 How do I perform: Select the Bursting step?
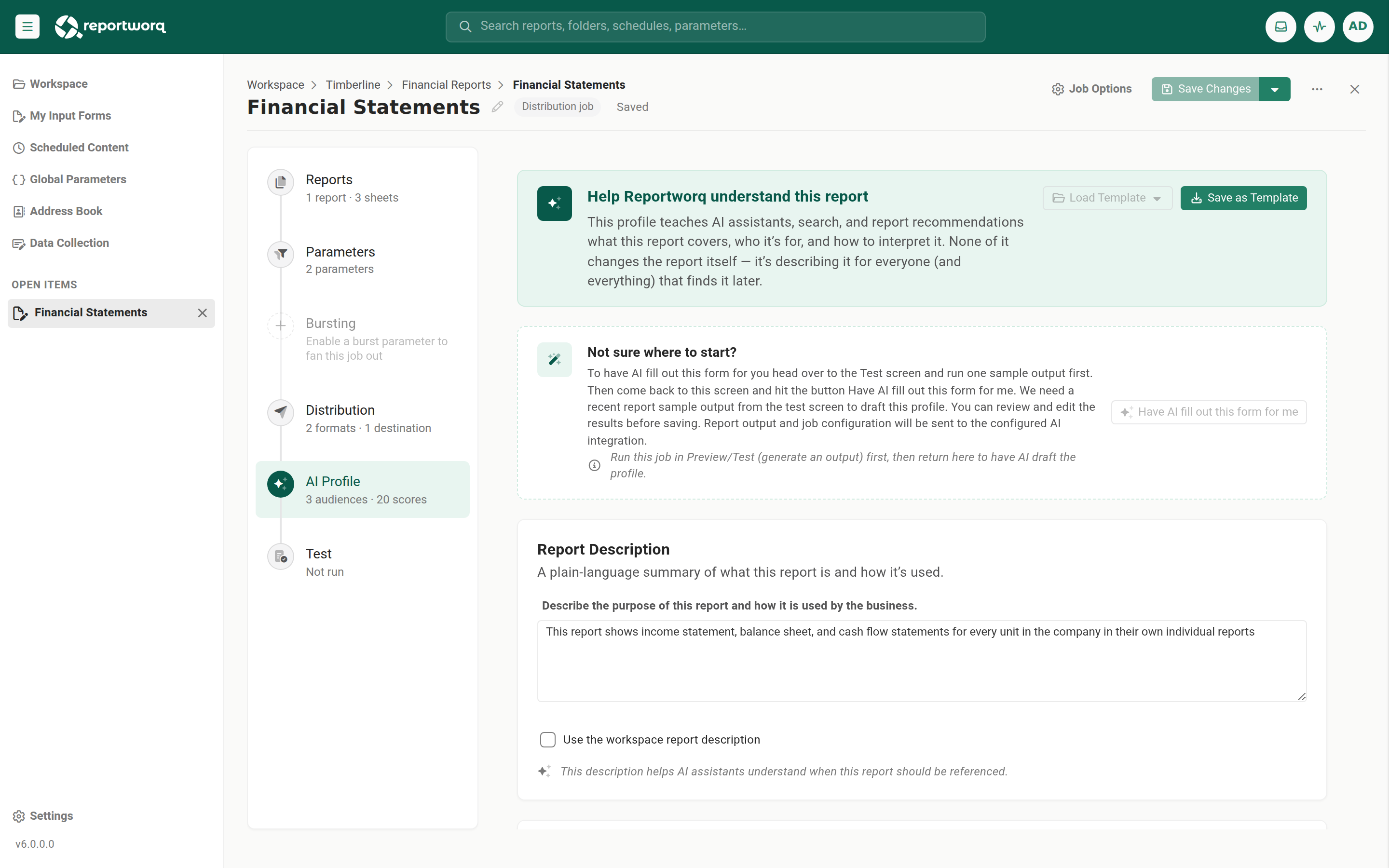(362, 339)
